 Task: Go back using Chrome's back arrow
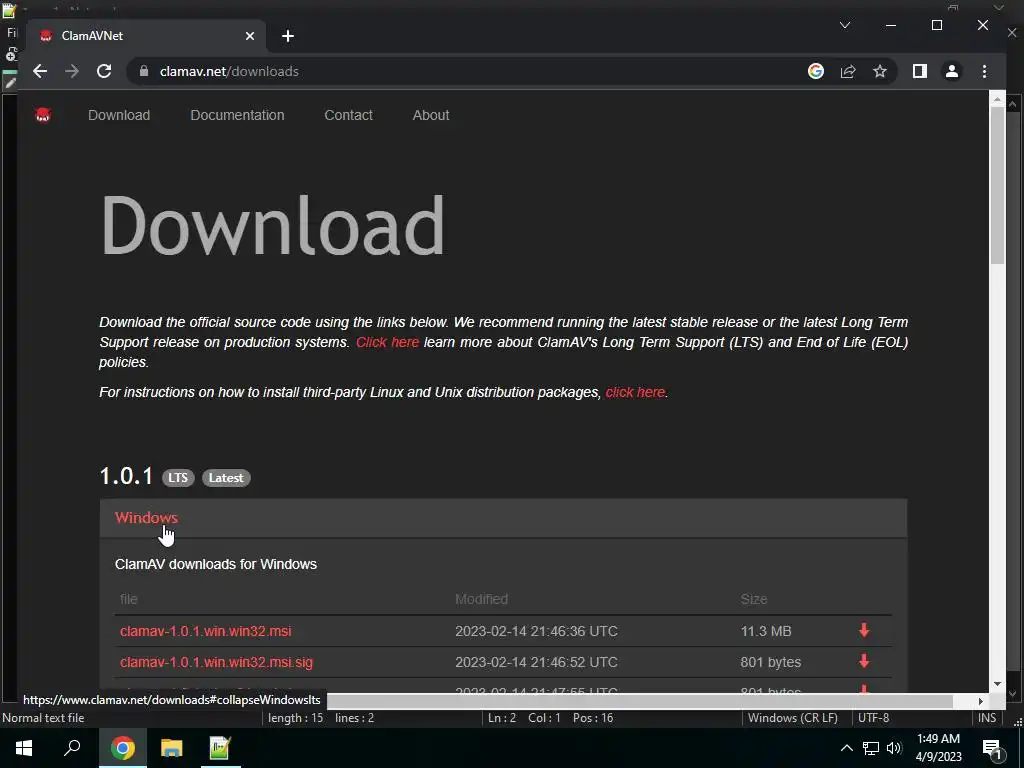pyautogui.click(x=40, y=71)
